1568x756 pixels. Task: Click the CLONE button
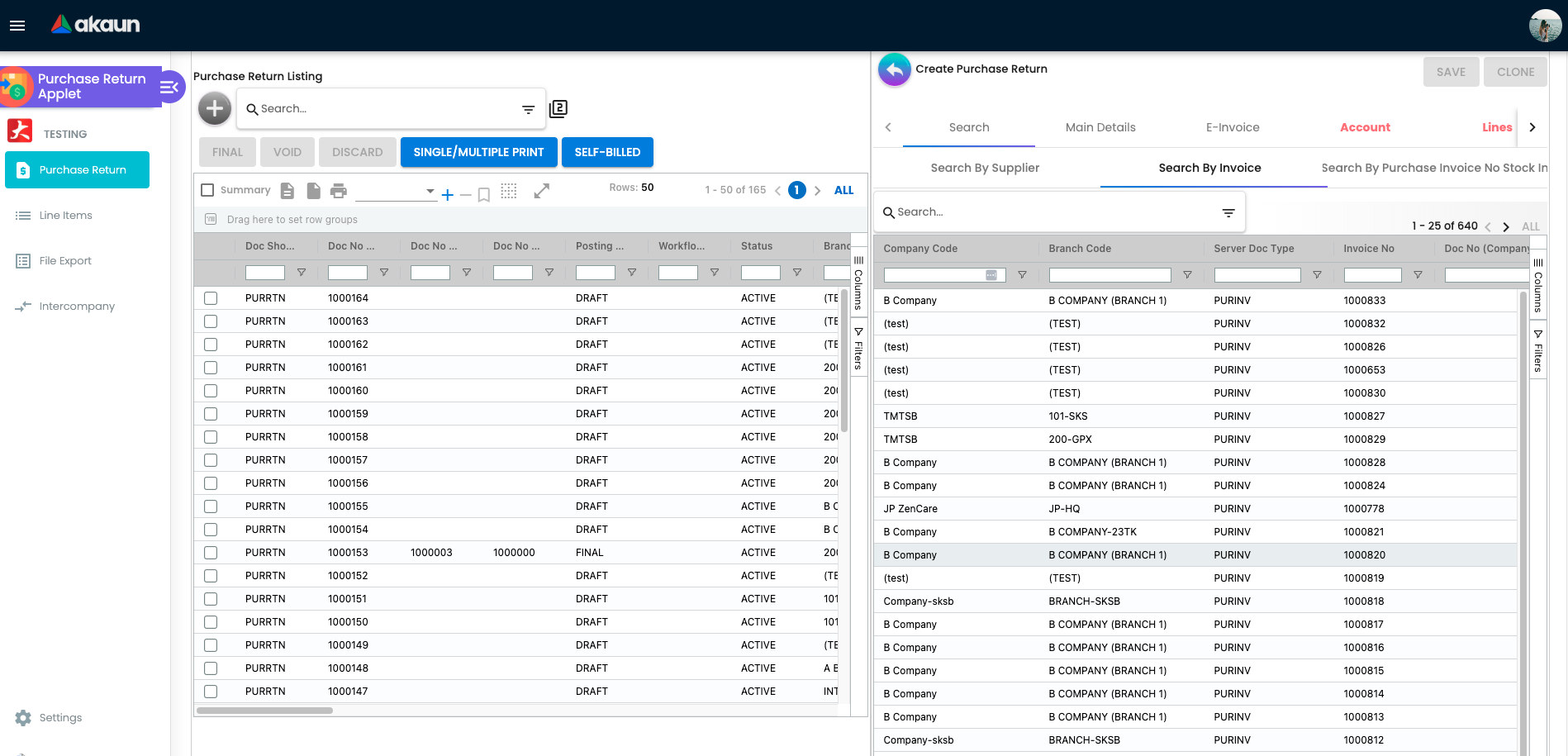[x=1515, y=72]
